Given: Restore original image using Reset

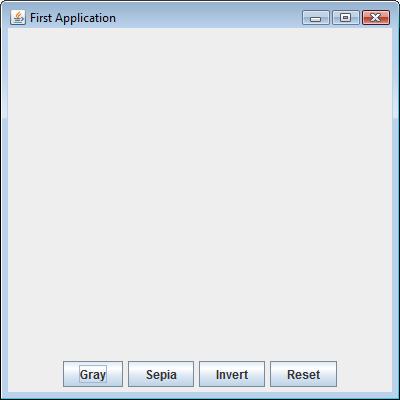Looking at the screenshot, I should 303,374.
